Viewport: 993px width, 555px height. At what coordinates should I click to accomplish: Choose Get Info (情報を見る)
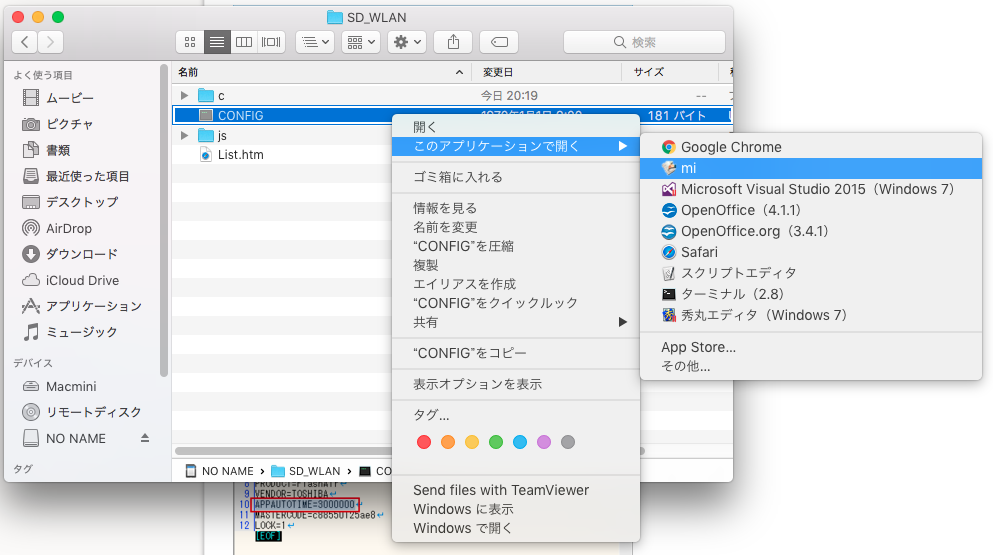coord(515,208)
